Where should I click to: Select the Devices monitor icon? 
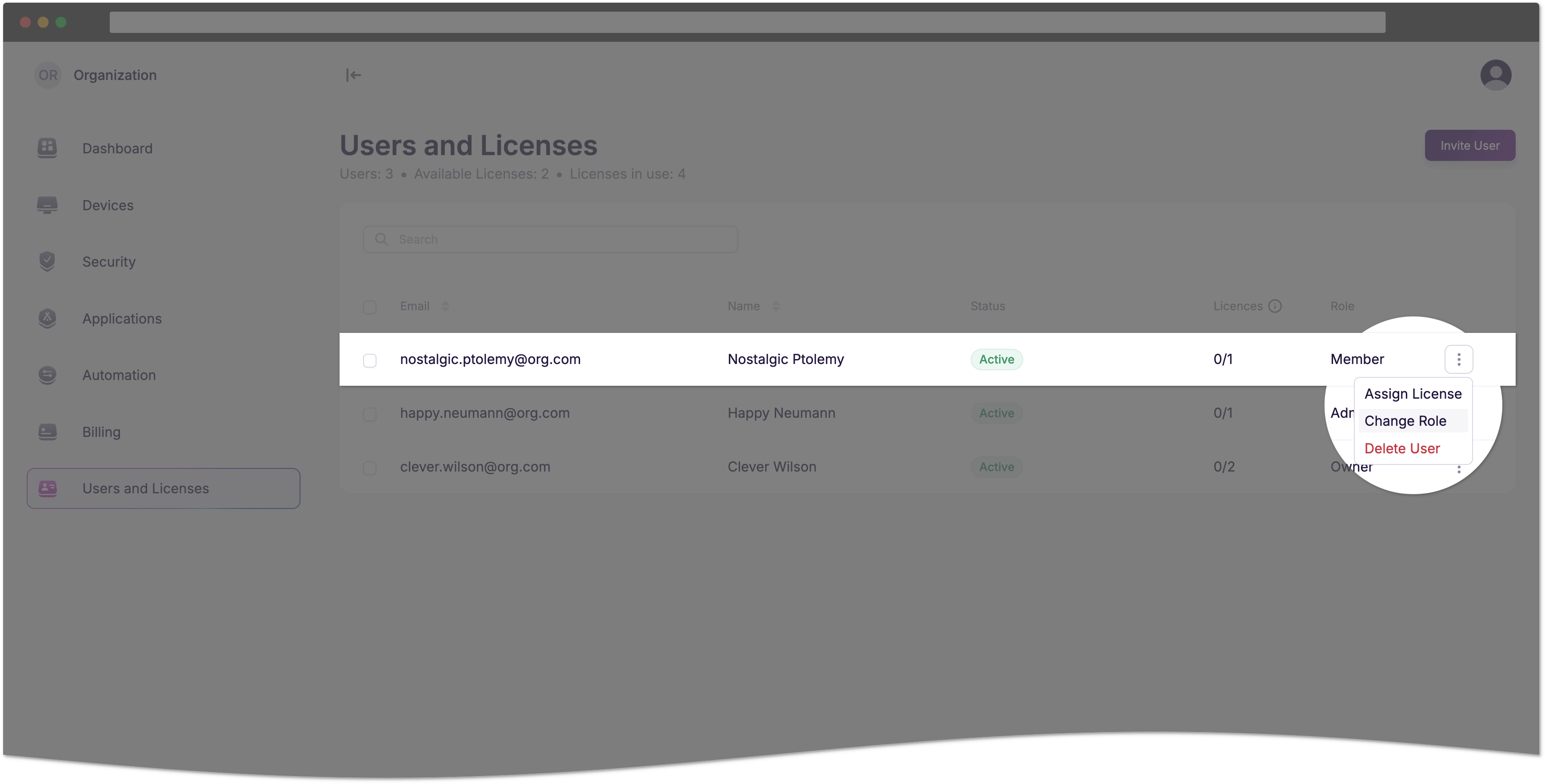(47, 205)
